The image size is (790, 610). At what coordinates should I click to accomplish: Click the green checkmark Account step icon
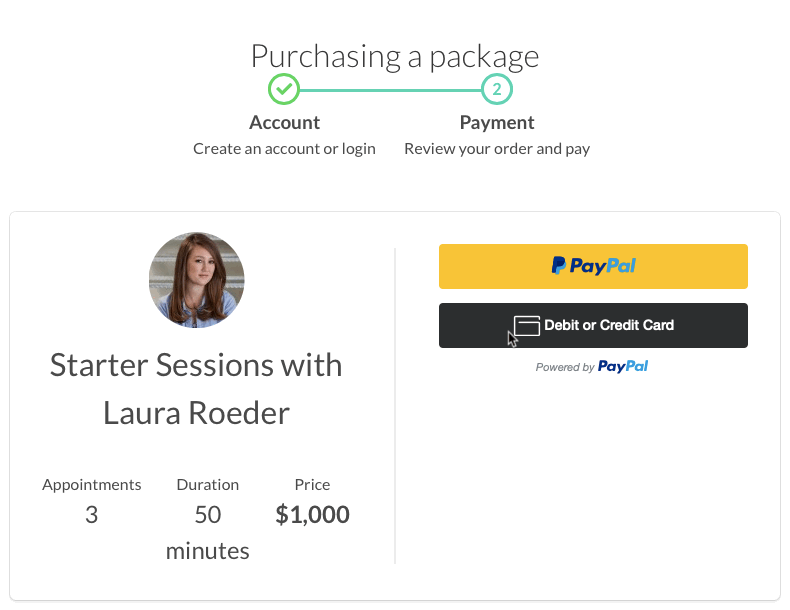pyautogui.click(x=284, y=90)
